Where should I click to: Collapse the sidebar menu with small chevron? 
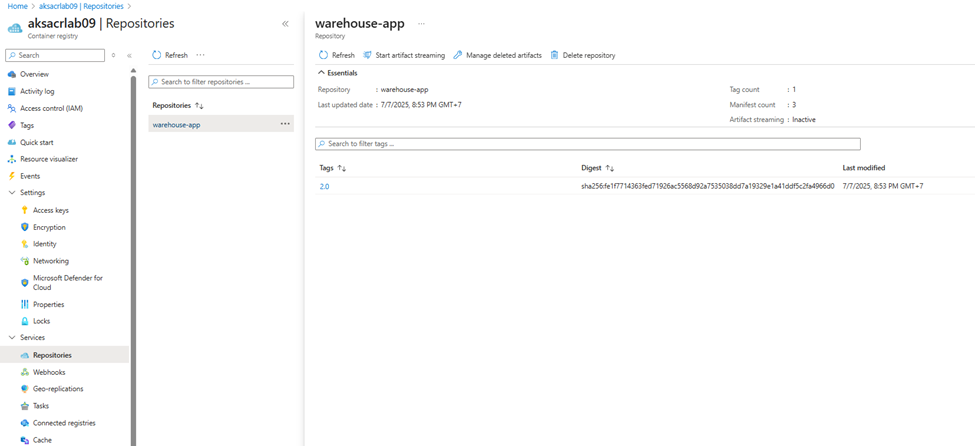pos(129,55)
